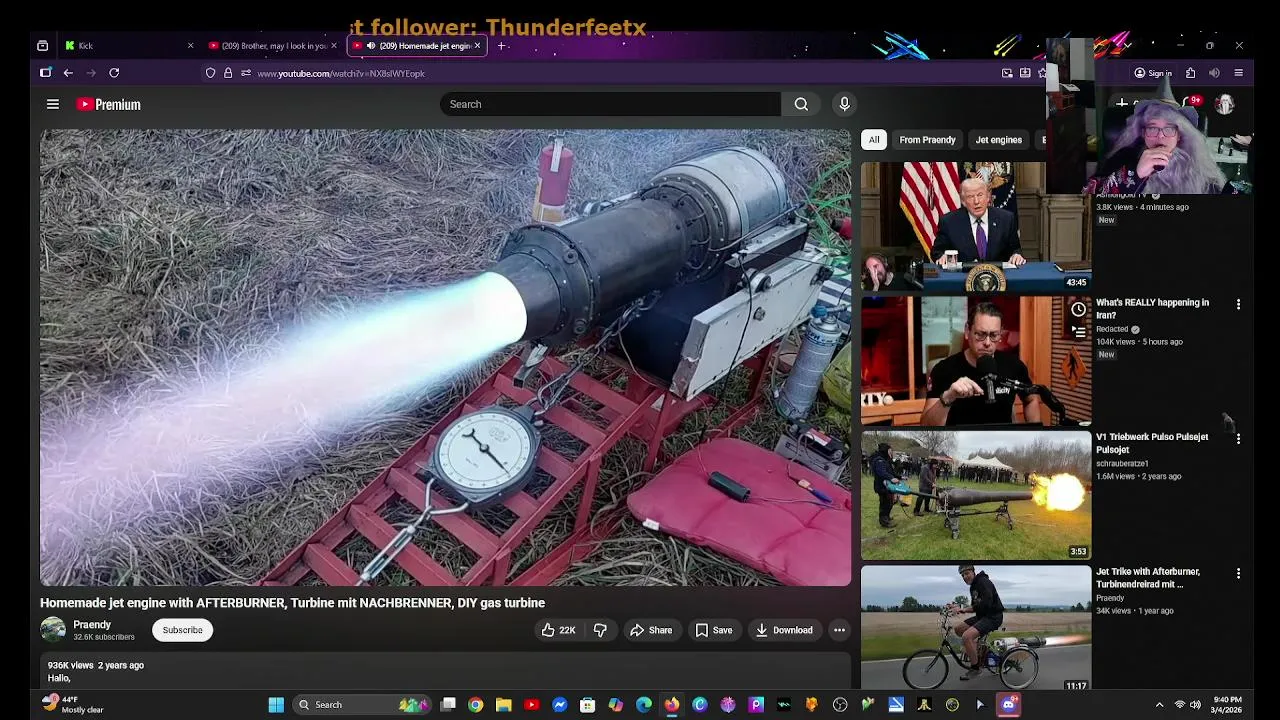Click the YouTube URL in address bar
The image size is (1280, 720).
[341, 73]
